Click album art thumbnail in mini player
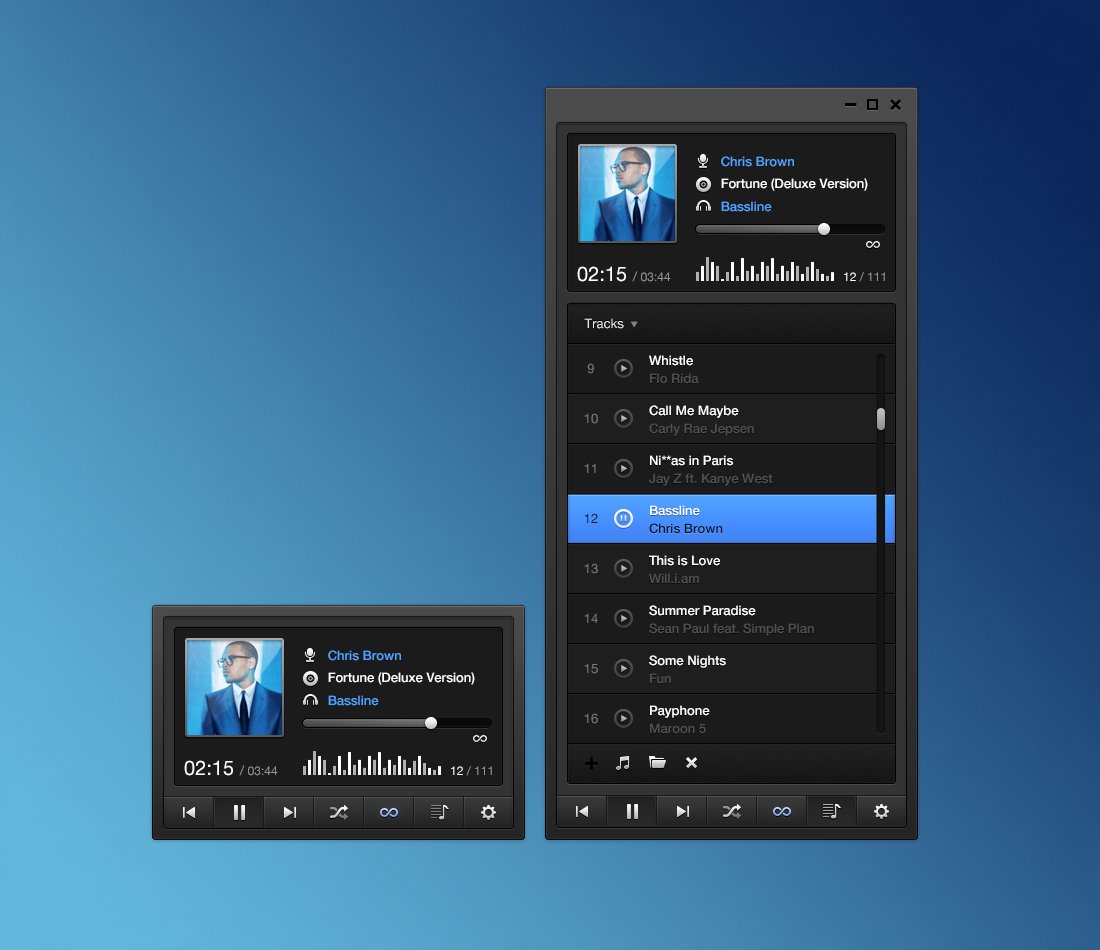Screen dimensions: 1100x950 (x=234, y=688)
